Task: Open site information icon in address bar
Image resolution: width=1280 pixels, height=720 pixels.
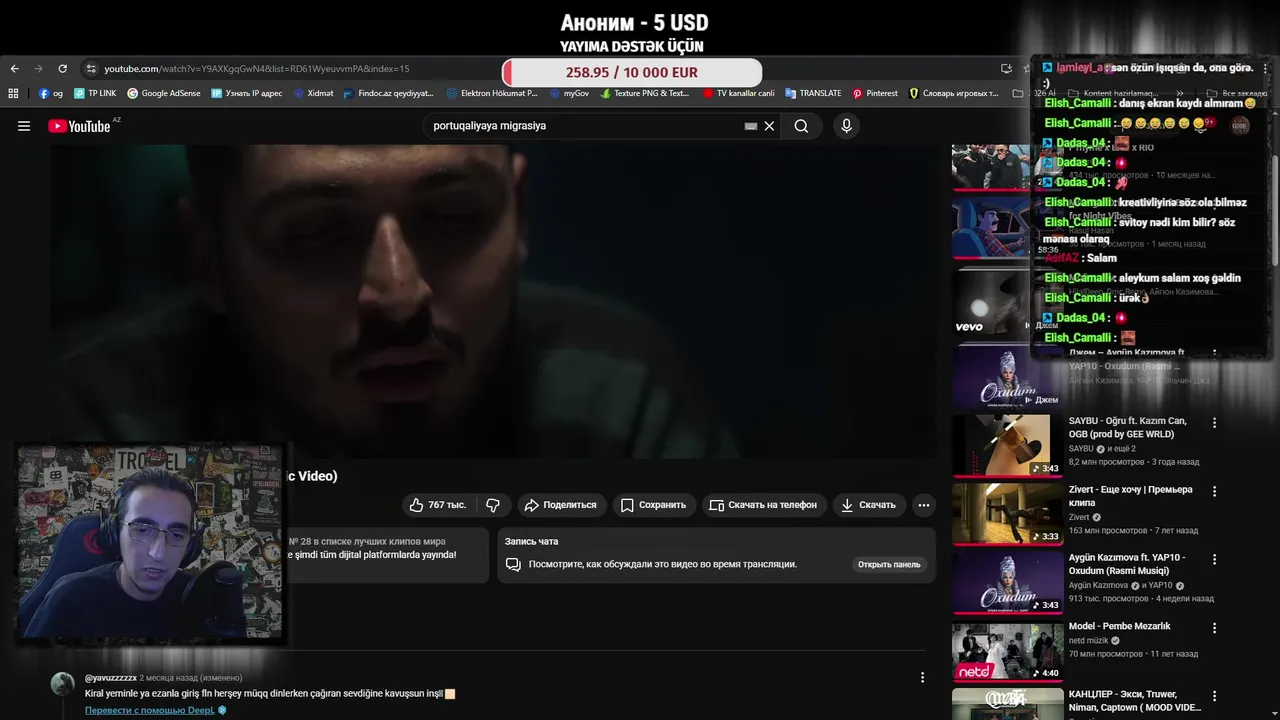Action: [x=91, y=69]
